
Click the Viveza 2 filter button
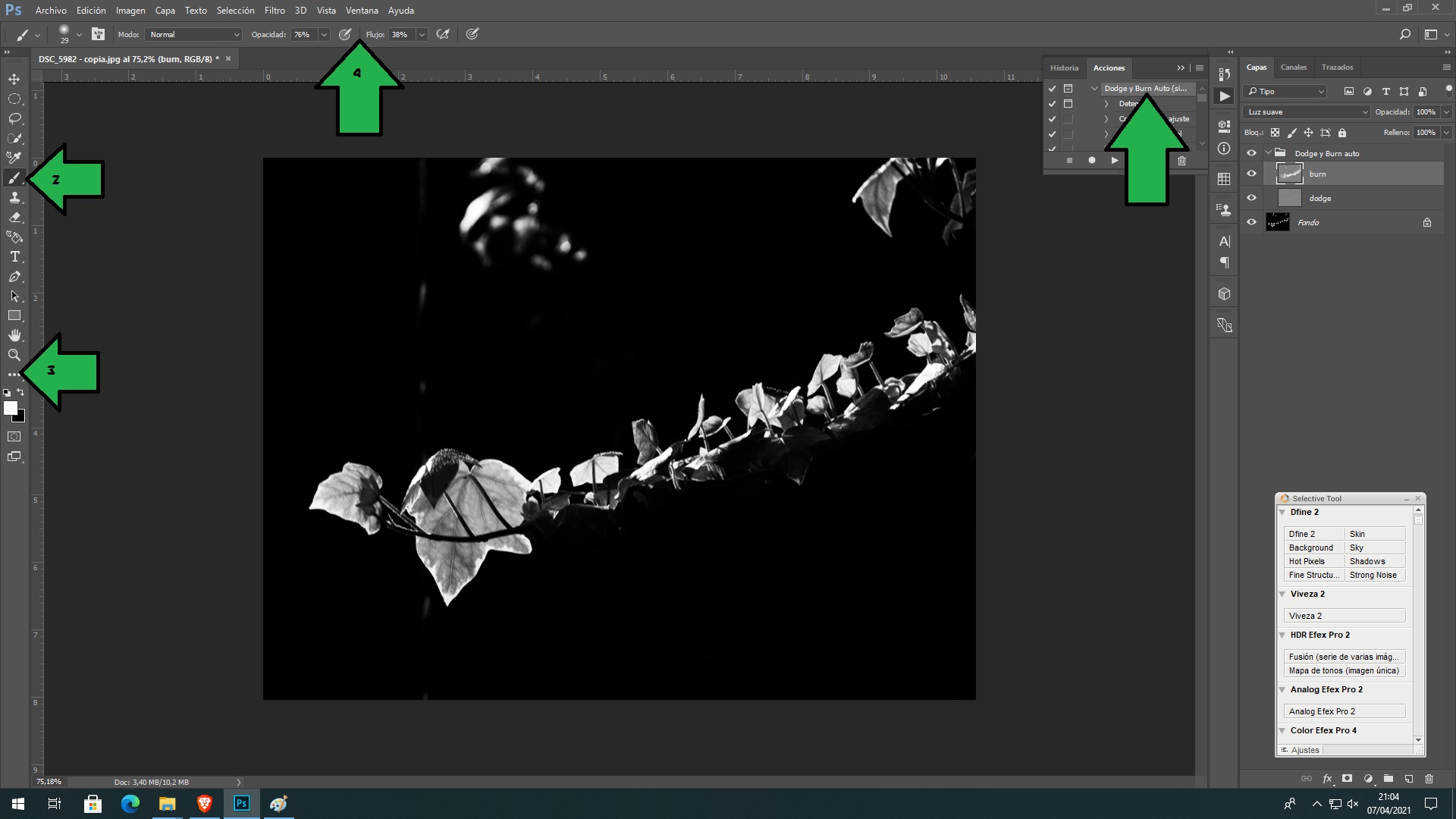pos(1345,616)
